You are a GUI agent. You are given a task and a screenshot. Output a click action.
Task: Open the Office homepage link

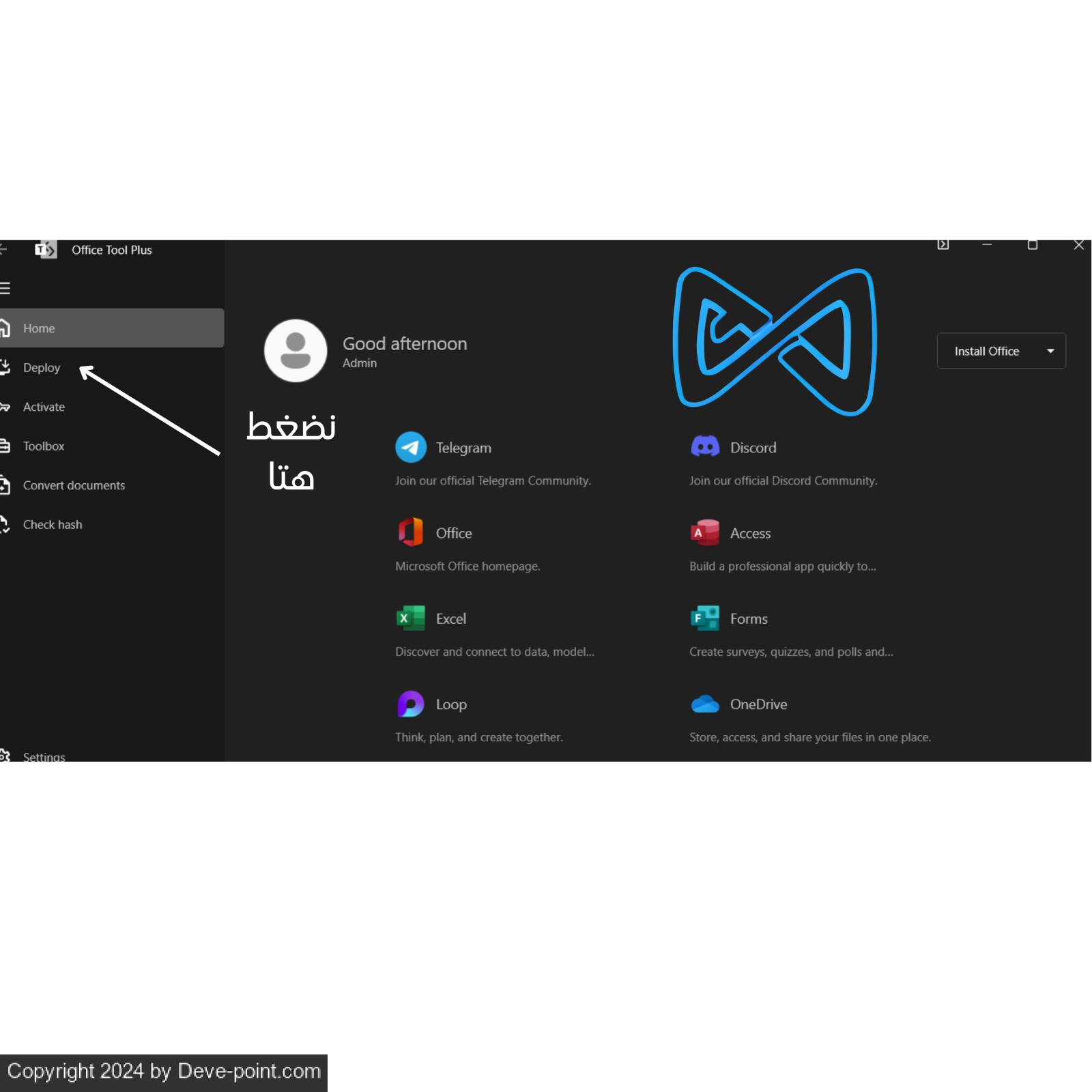pyautogui.click(x=454, y=534)
